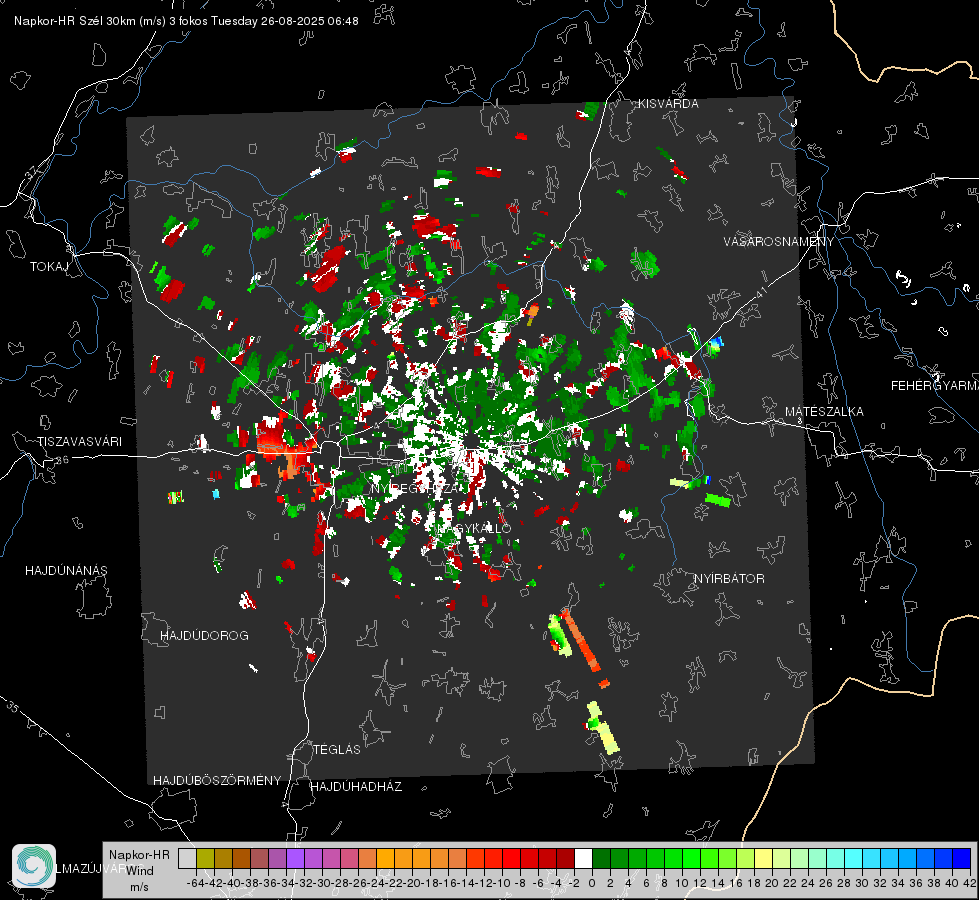Pick the olive swatch above -64
979x900 pixels.
pos(205,859)
